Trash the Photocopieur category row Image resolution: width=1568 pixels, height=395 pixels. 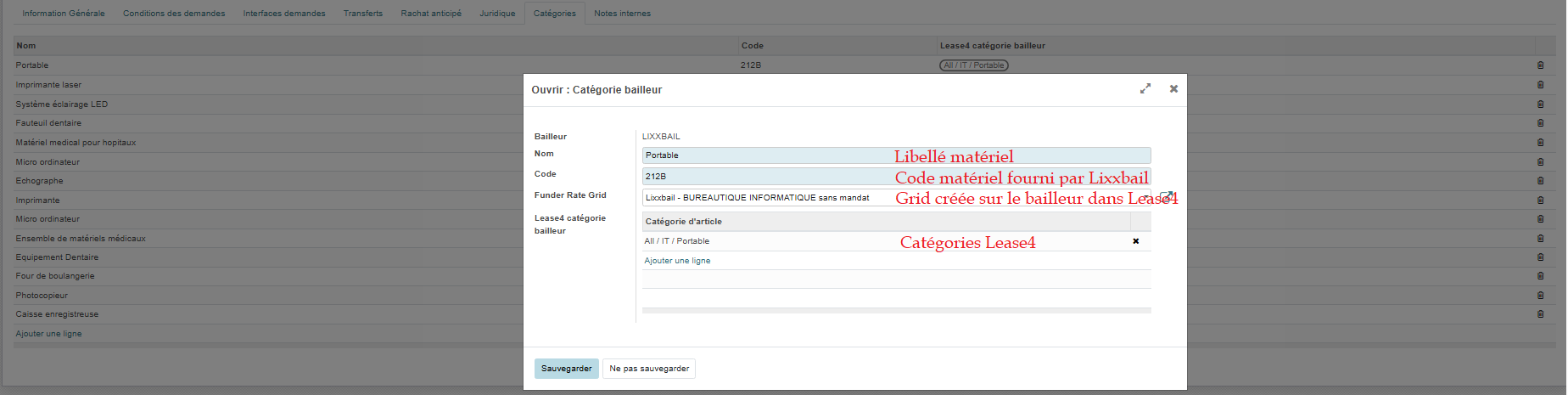pyautogui.click(x=1540, y=296)
